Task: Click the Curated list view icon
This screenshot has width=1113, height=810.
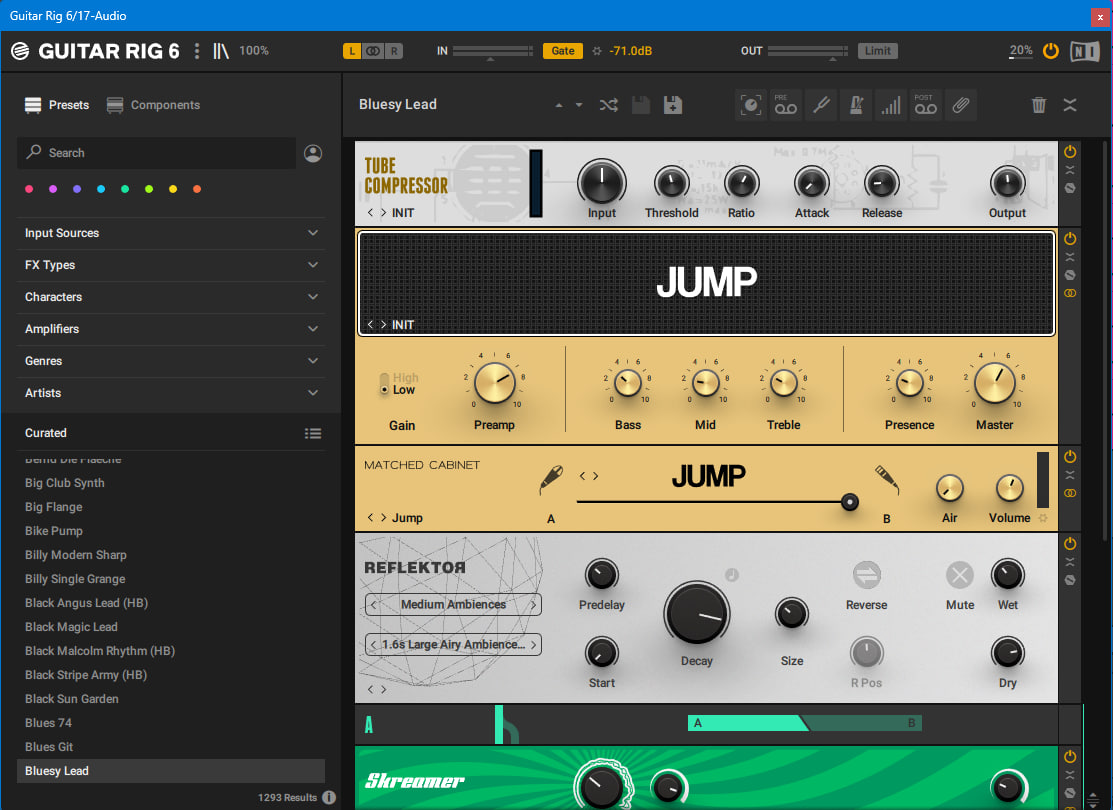Action: (x=313, y=433)
